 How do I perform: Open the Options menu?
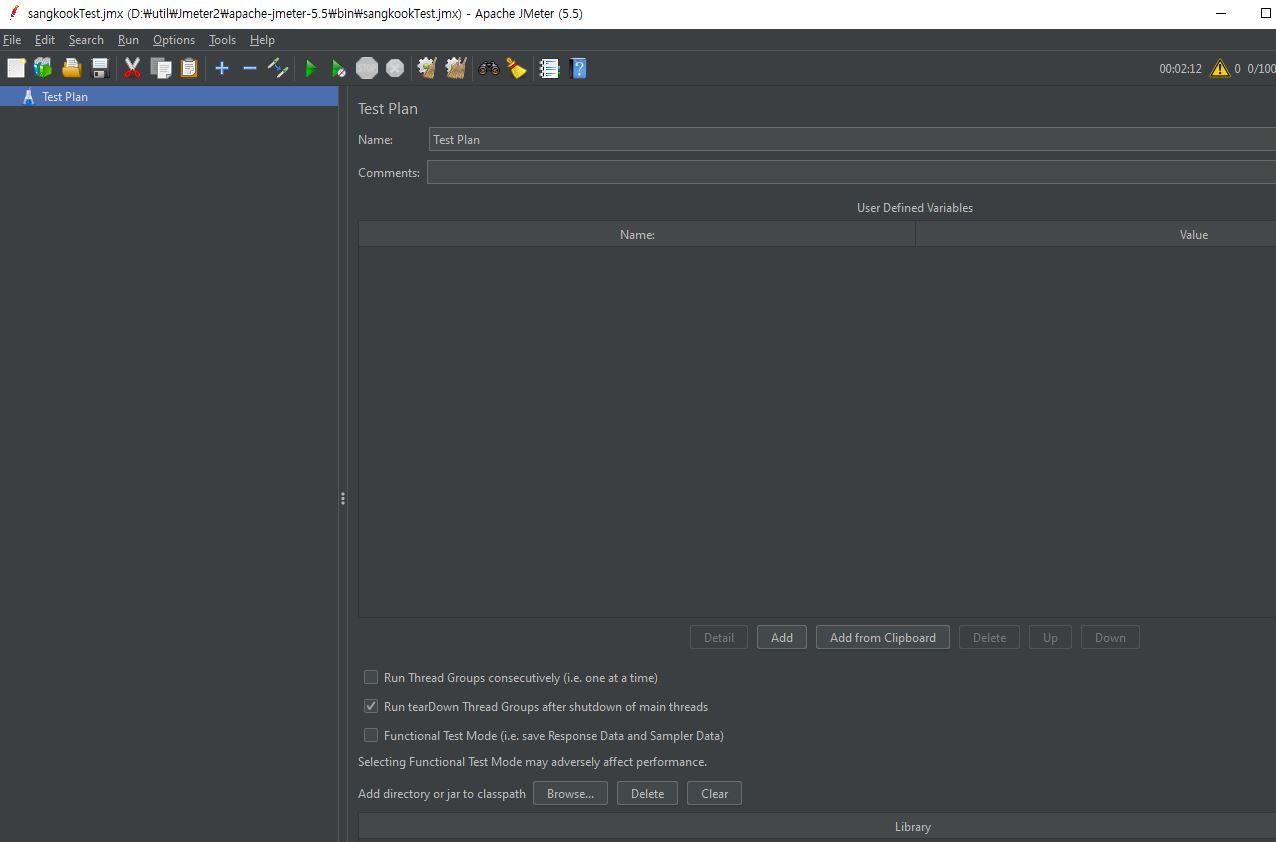pos(173,40)
